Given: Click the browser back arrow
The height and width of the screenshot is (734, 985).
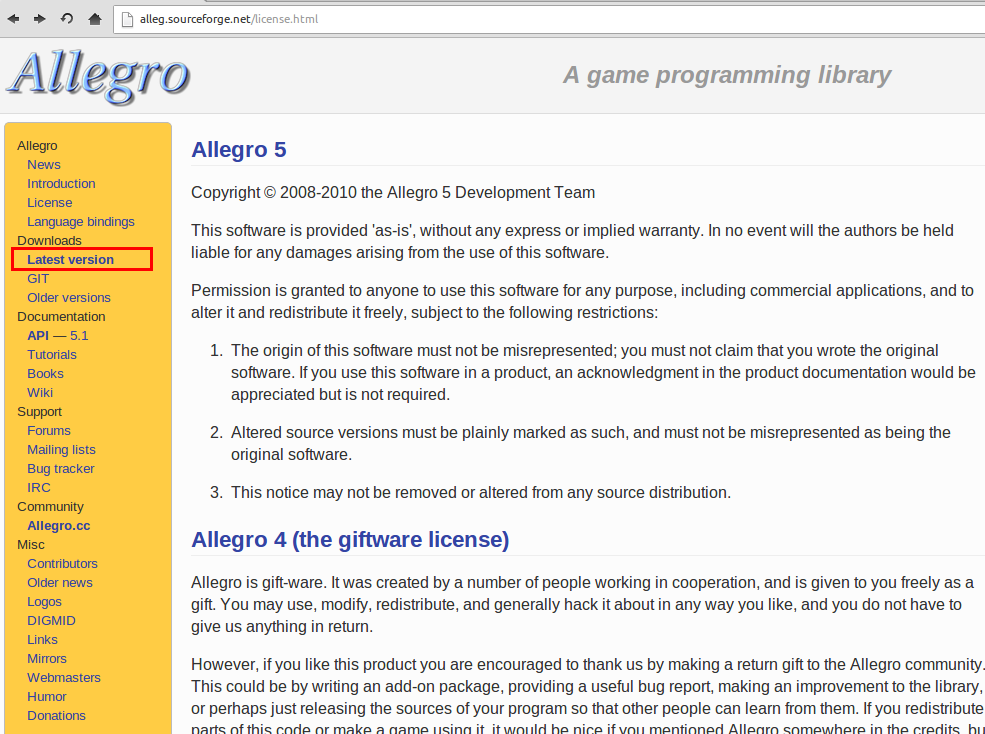Looking at the screenshot, I should tap(13, 19).
